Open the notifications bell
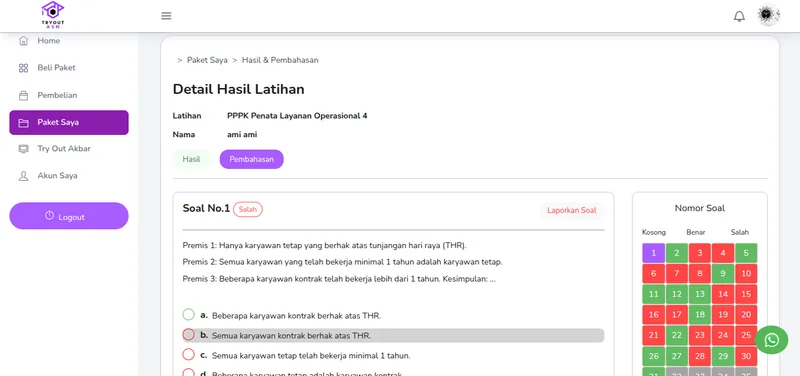Screen dimensions: 800x376 (739, 16)
